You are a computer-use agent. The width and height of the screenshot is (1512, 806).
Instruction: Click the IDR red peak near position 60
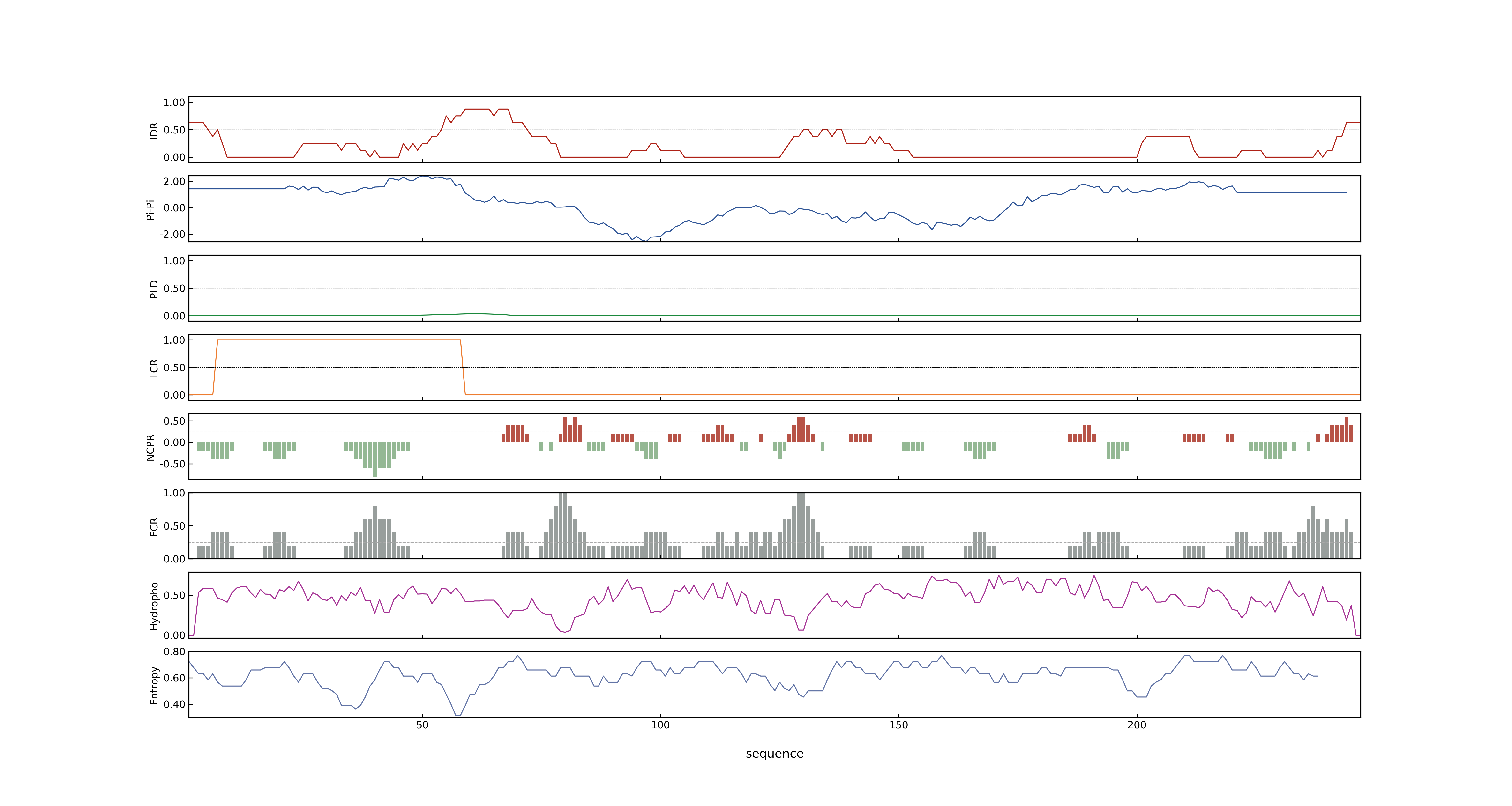pyautogui.click(x=477, y=109)
